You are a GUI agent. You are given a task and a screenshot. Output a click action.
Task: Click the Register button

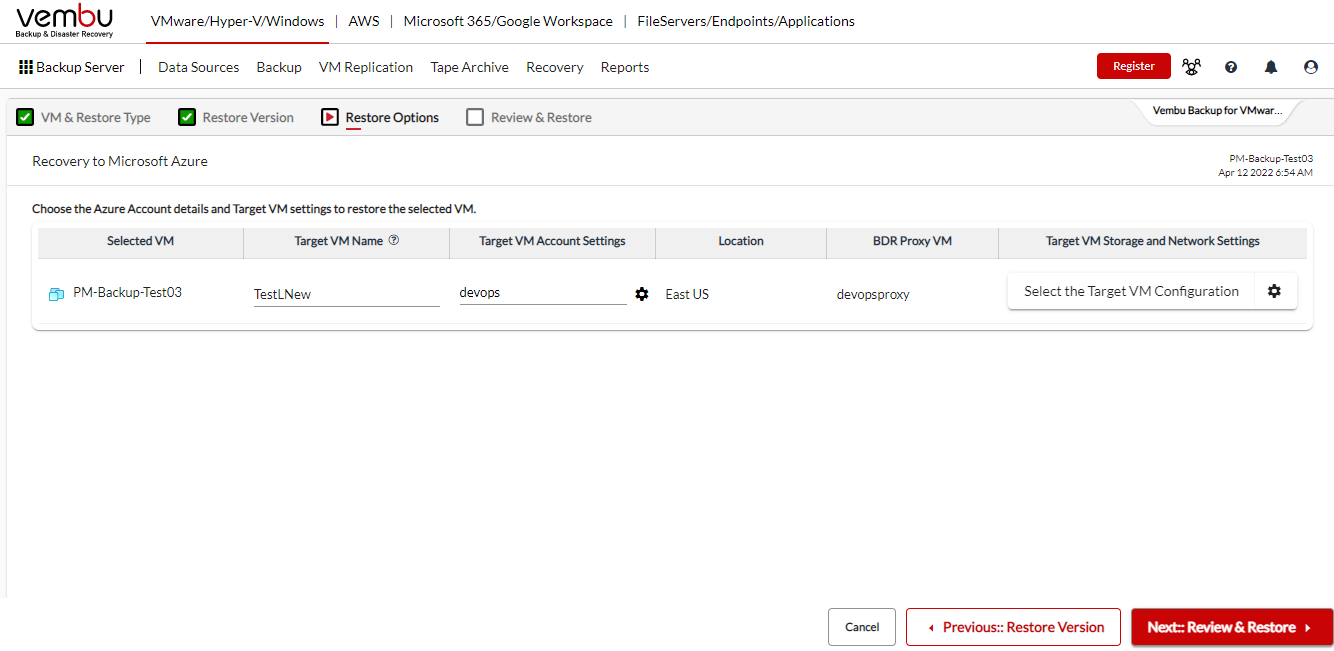(1134, 66)
